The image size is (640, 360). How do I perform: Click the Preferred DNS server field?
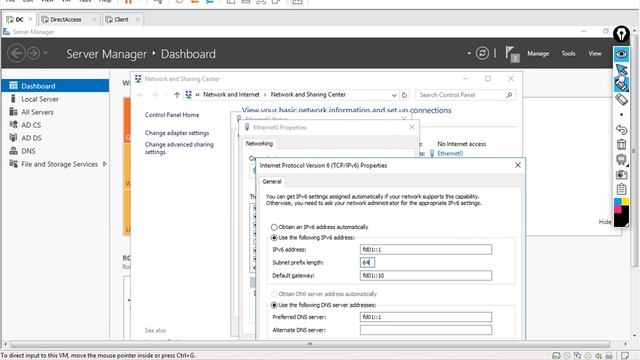(426, 317)
